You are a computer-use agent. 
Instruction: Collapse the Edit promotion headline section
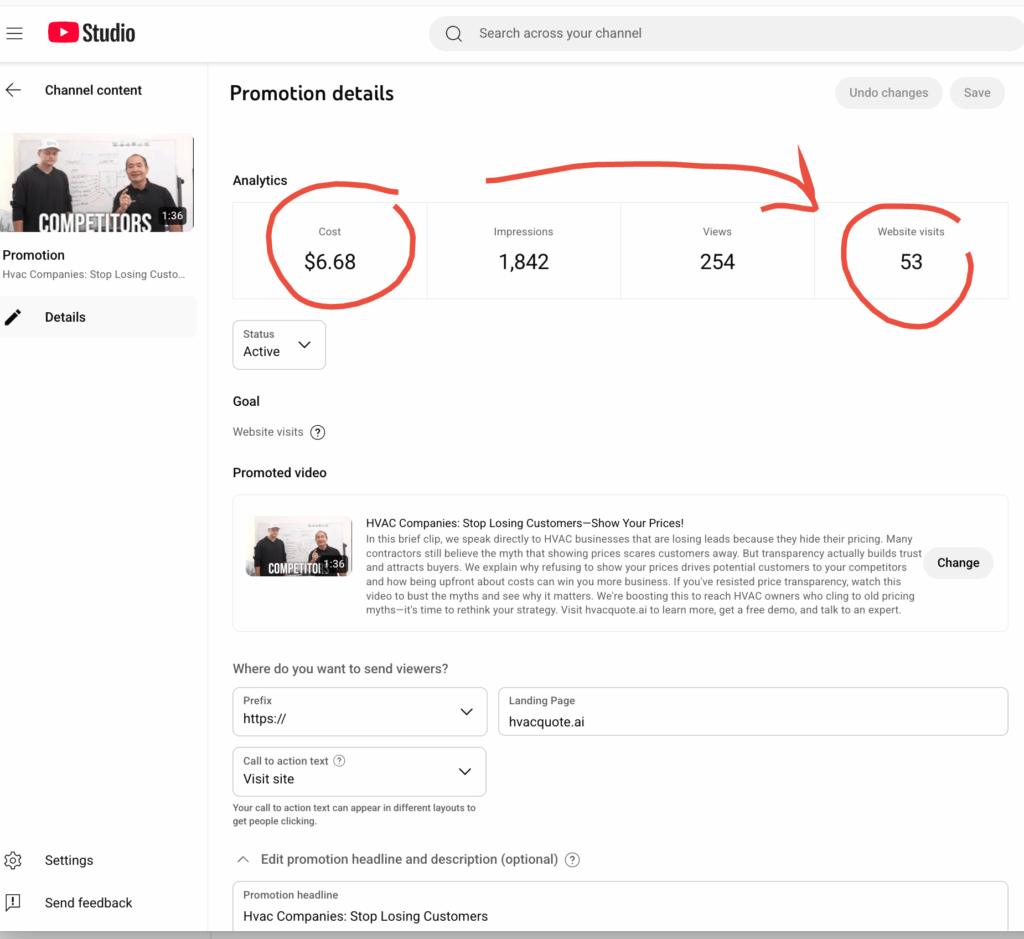point(243,859)
